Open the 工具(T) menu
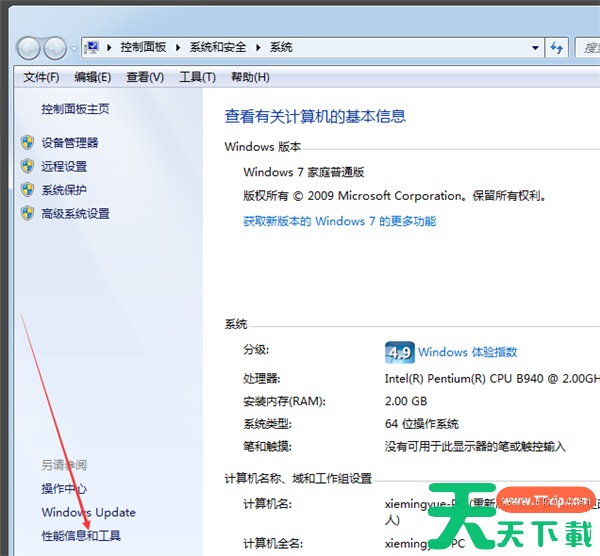The image size is (600, 556). pyautogui.click(x=197, y=77)
